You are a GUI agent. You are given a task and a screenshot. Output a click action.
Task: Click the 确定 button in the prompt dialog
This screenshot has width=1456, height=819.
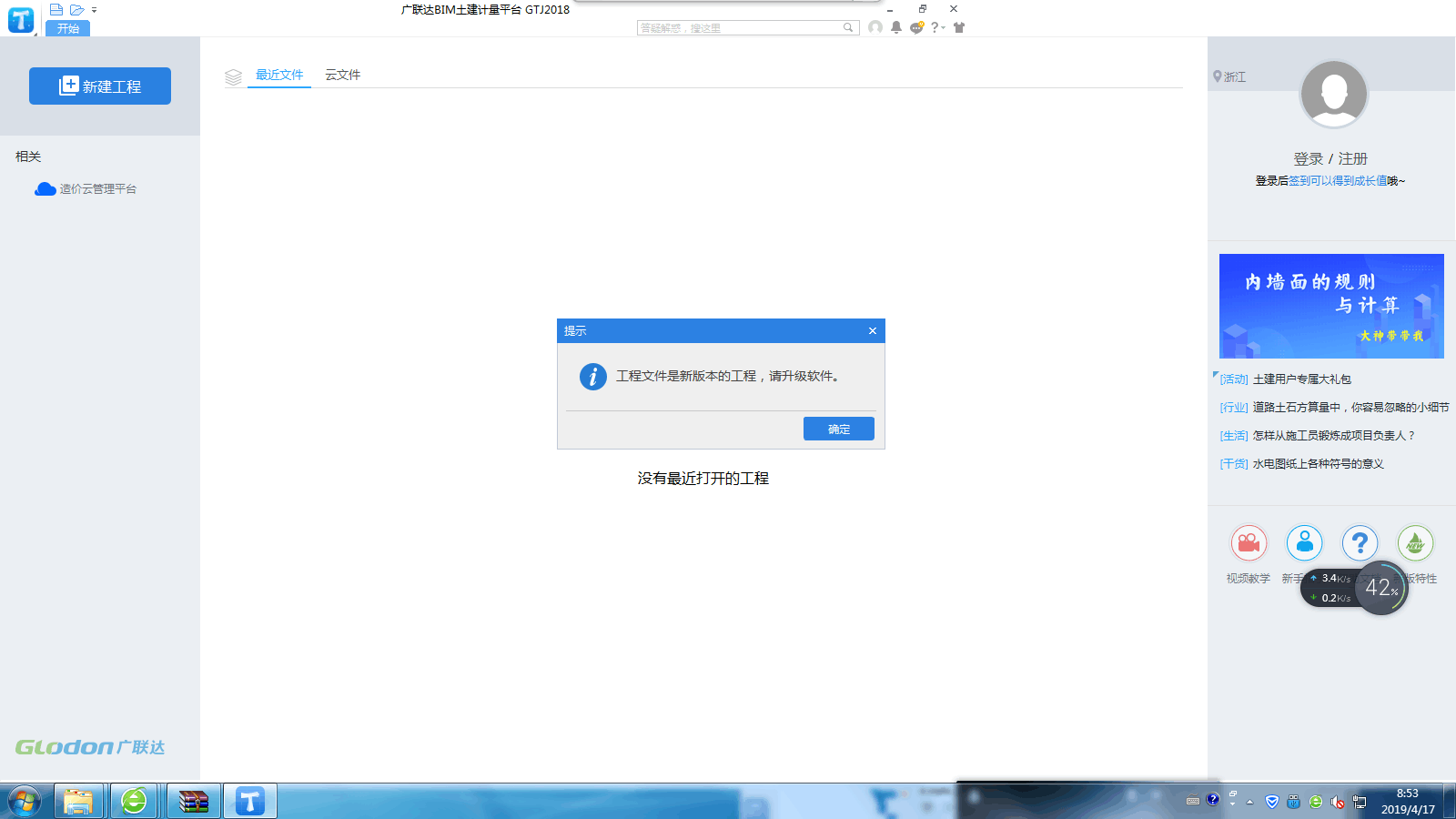[x=838, y=429]
